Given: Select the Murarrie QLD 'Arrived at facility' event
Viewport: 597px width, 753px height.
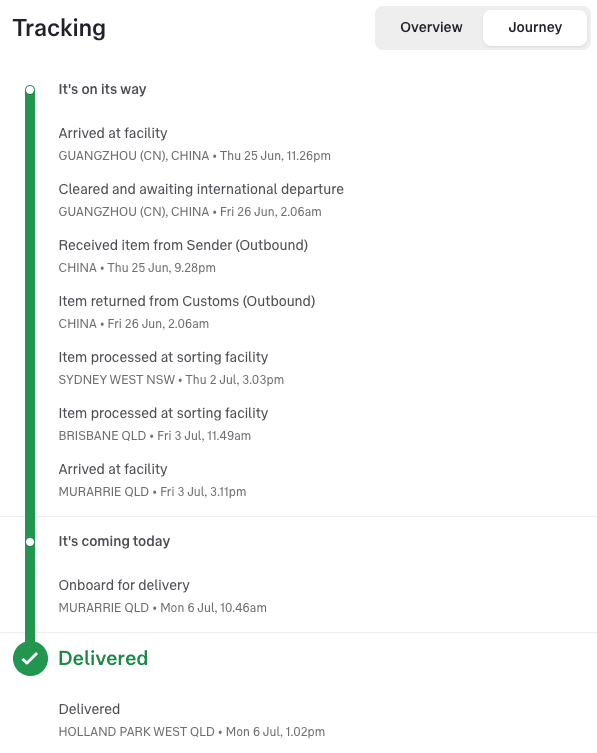Looking at the screenshot, I should 152,480.
